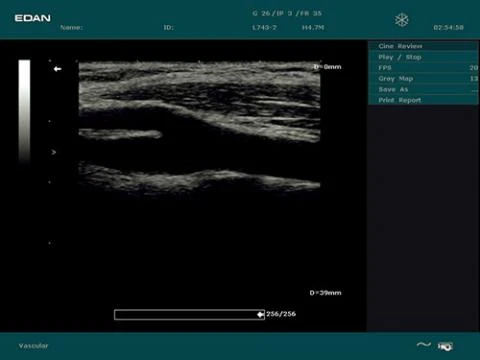Open the Save As option
The height and width of the screenshot is (360, 480).
click(x=423, y=89)
